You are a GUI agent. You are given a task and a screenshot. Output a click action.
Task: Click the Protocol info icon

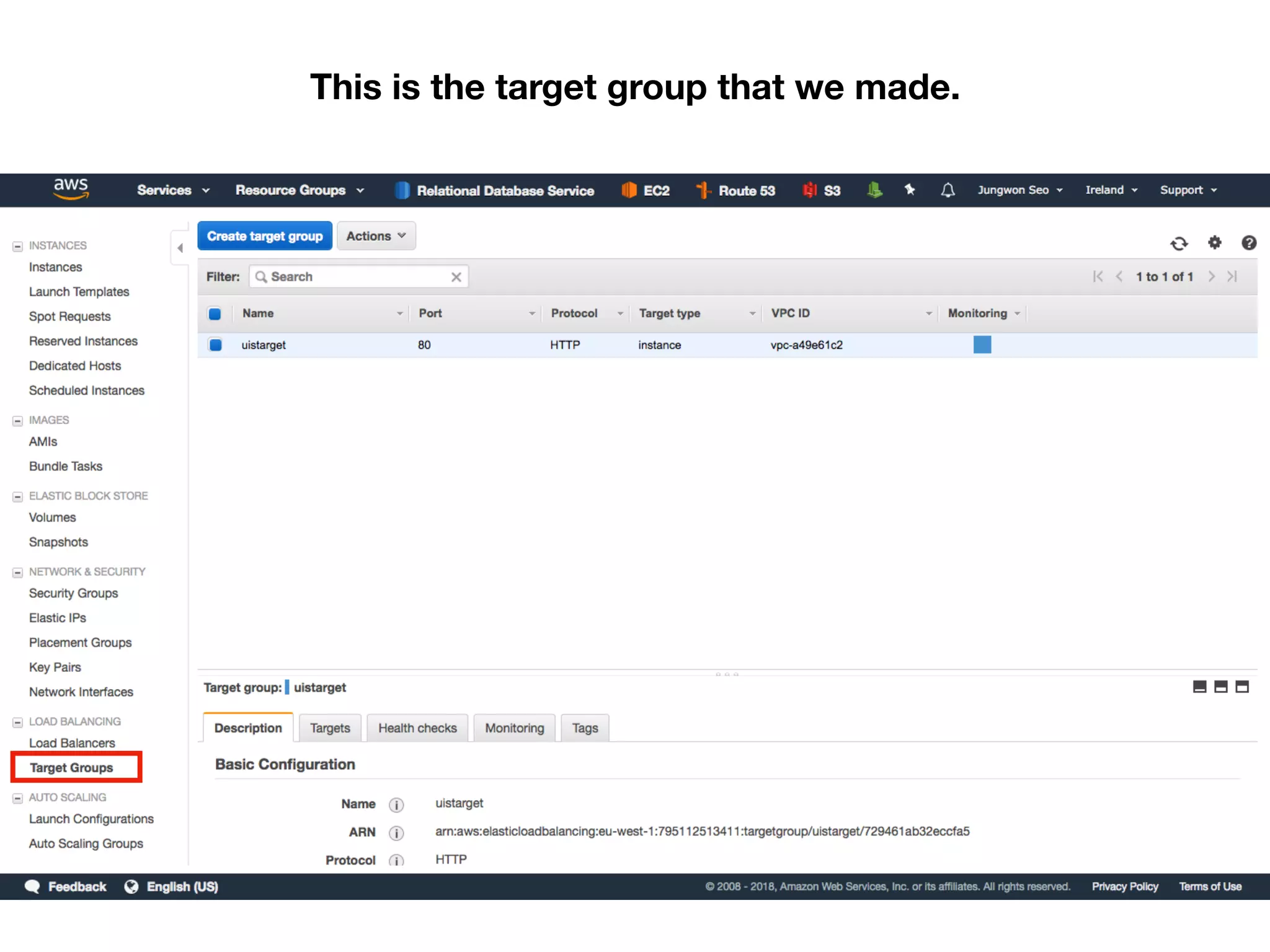(x=396, y=860)
